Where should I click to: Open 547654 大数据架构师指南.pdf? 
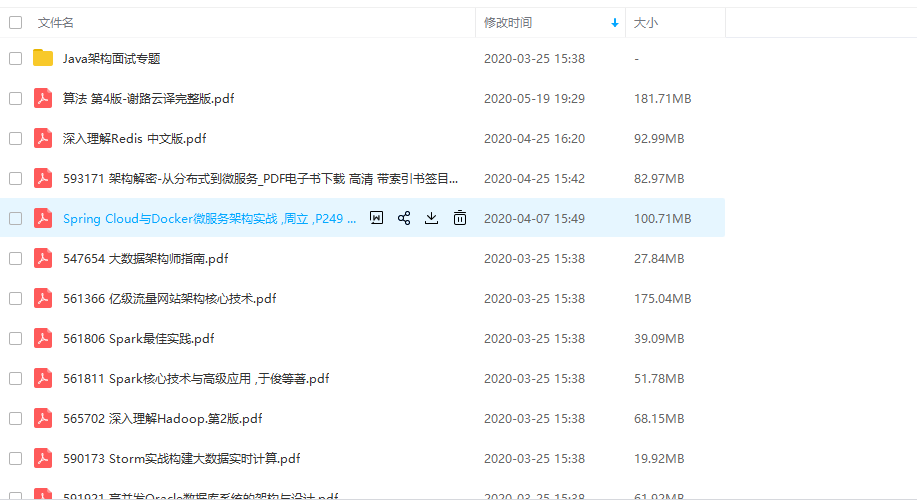(x=146, y=259)
